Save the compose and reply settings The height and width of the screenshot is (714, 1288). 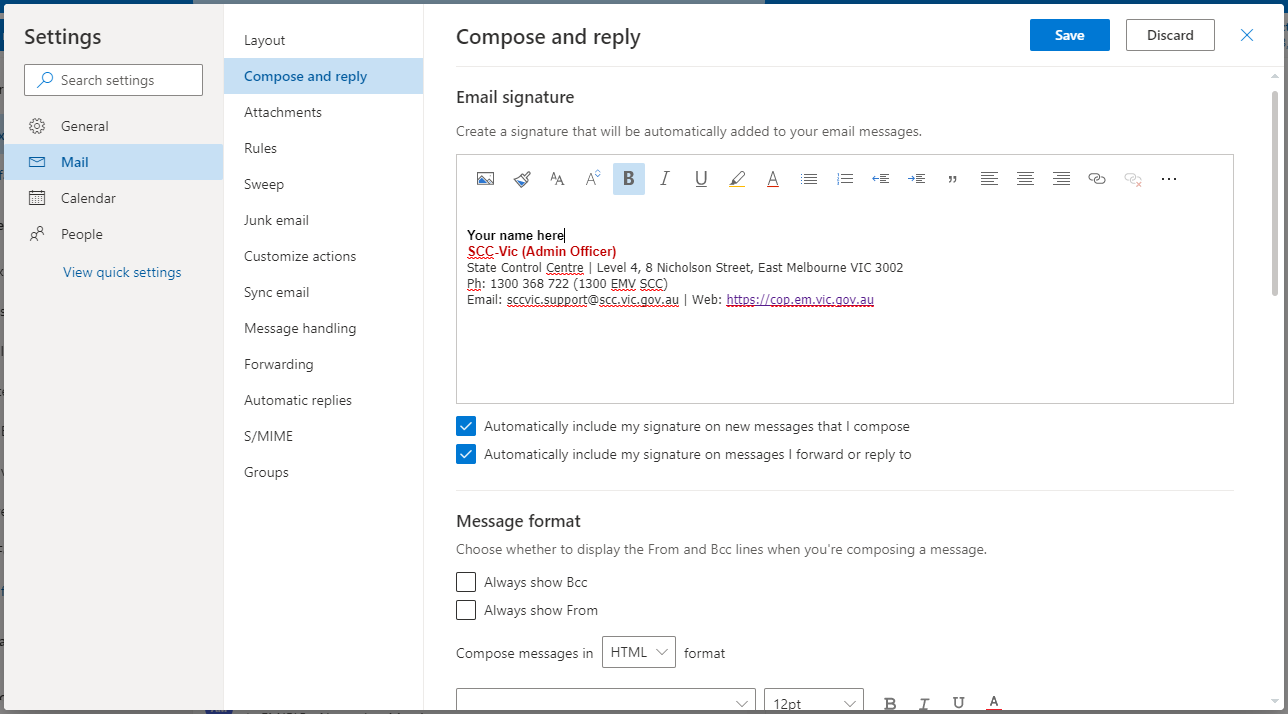click(1069, 35)
